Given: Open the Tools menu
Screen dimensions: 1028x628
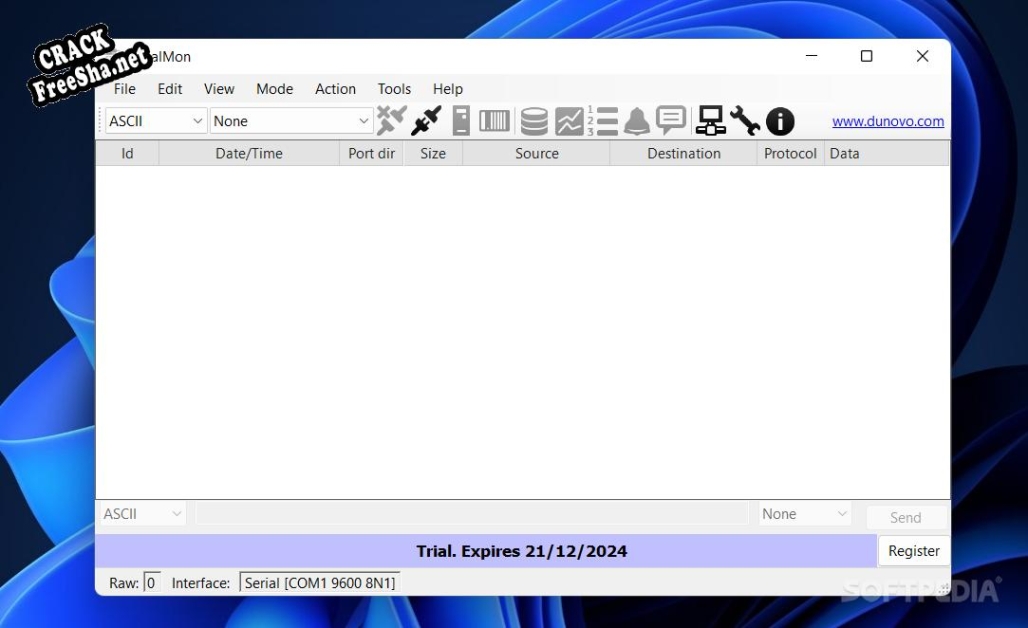Looking at the screenshot, I should click(x=394, y=89).
